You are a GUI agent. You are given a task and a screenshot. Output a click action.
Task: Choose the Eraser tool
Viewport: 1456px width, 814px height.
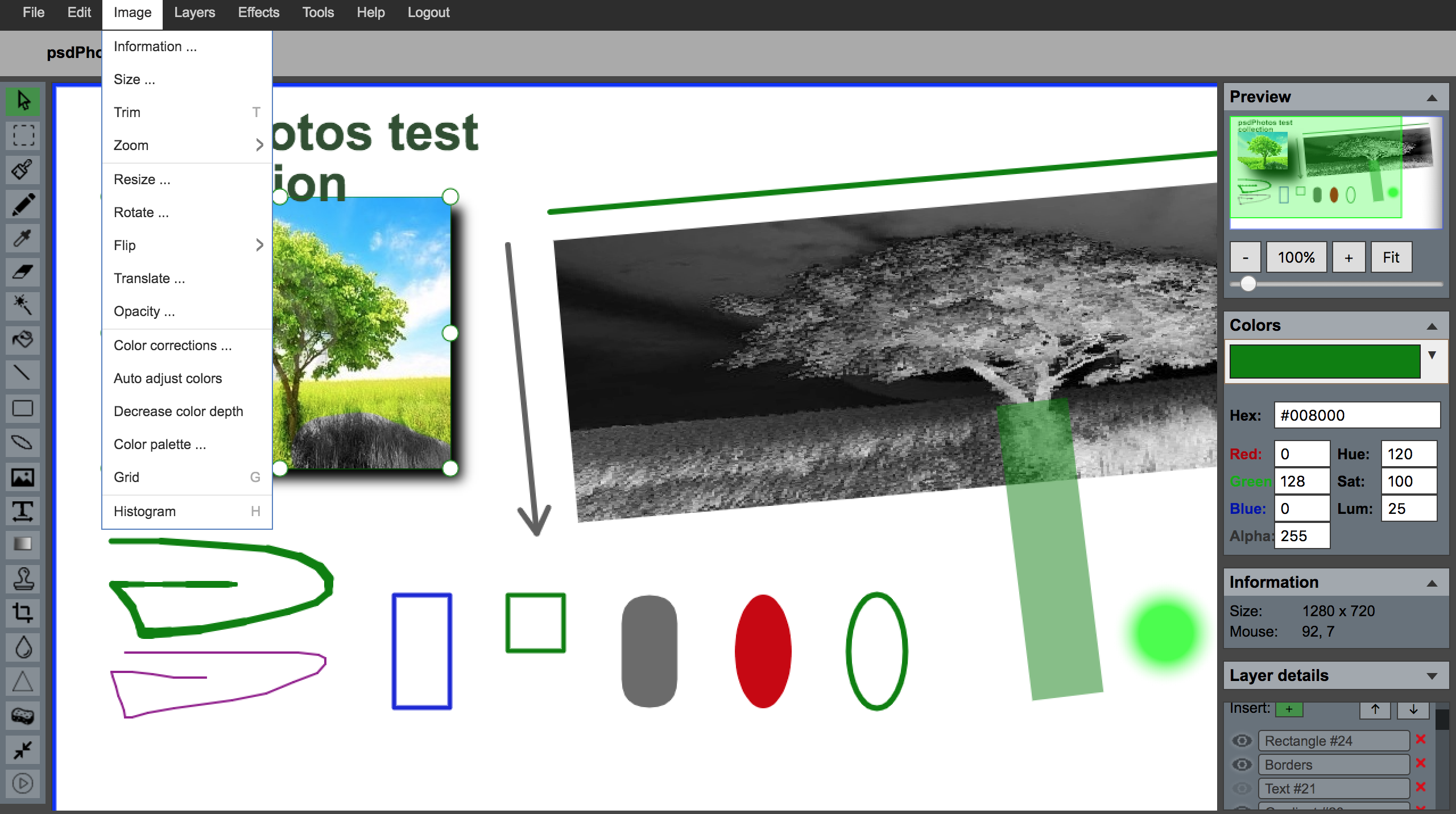tap(23, 272)
